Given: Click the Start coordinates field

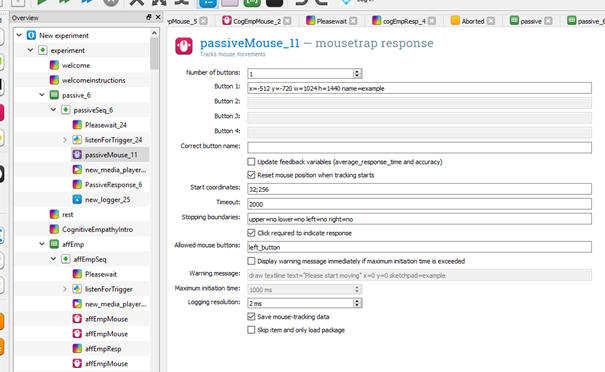Looking at the screenshot, I should pos(419,189).
